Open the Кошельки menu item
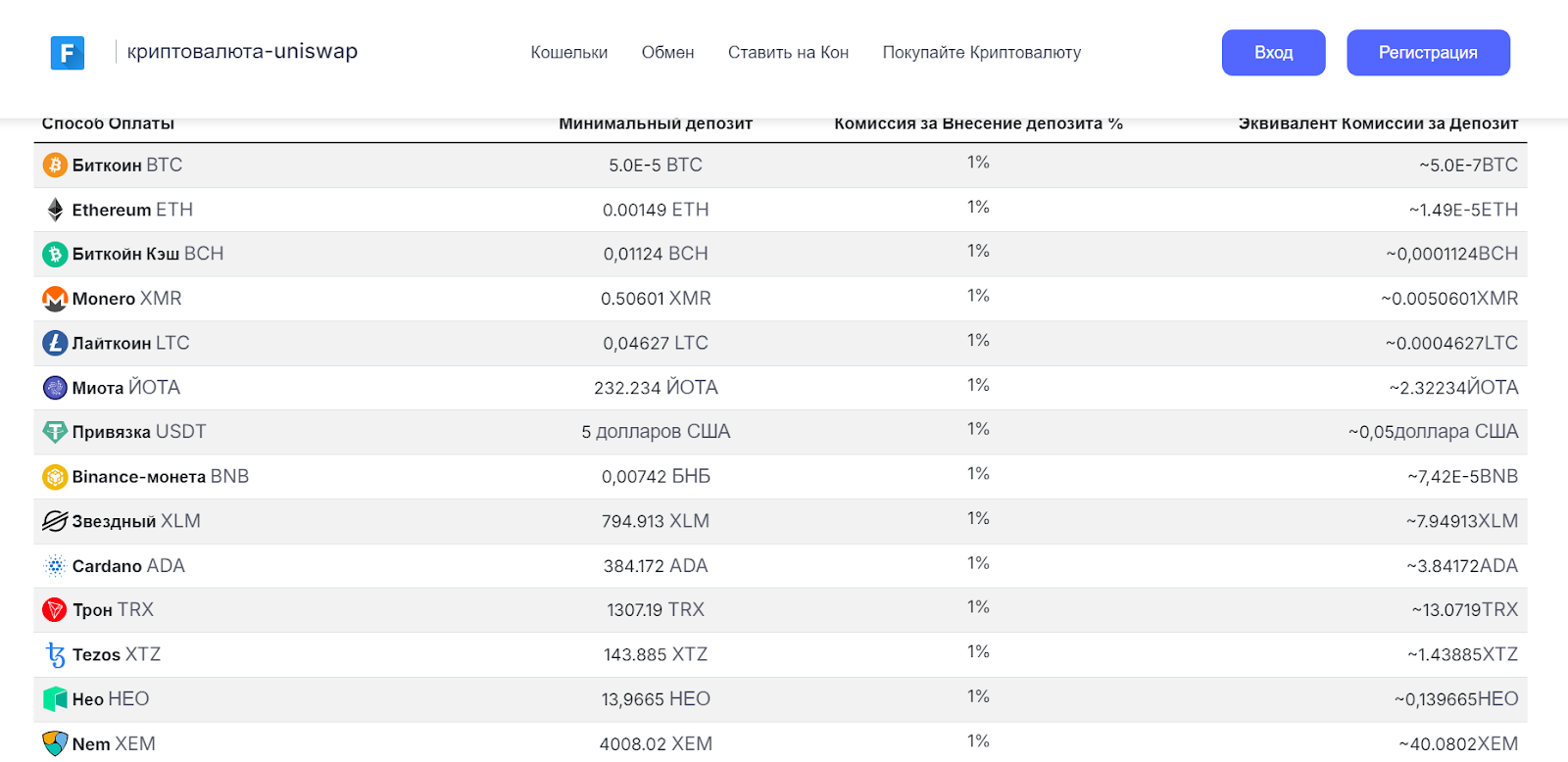Screen dimensions: 1568x762 (x=569, y=53)
